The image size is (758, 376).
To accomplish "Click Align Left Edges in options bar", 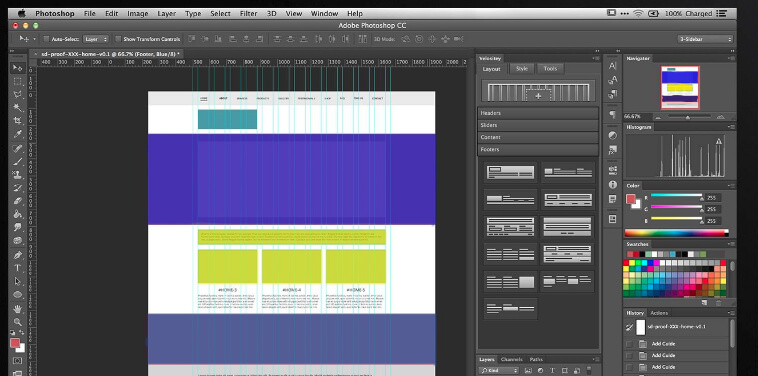I will point(233,39).
